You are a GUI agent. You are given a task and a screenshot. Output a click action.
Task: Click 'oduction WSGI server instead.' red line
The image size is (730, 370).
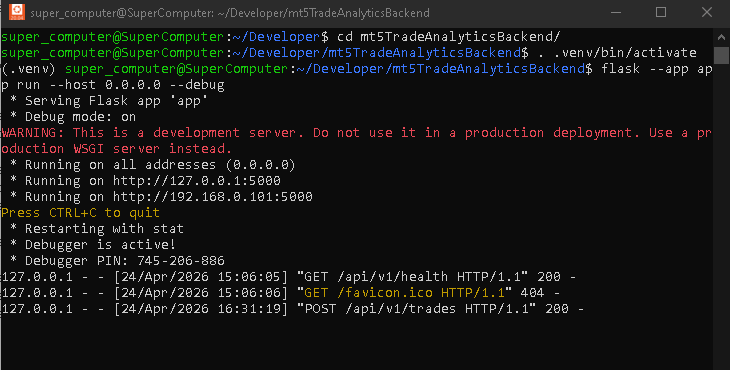[x=116, y=149]
